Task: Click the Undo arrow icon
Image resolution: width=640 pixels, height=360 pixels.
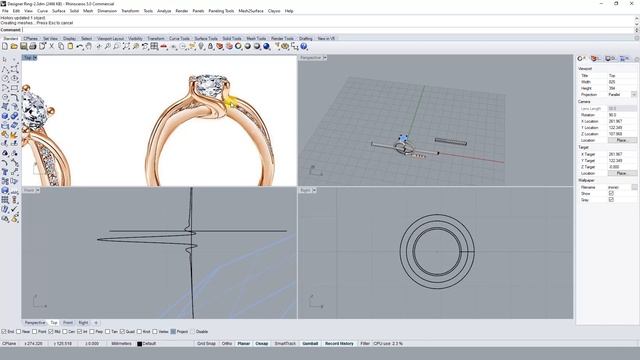Action: pos(80,47)
